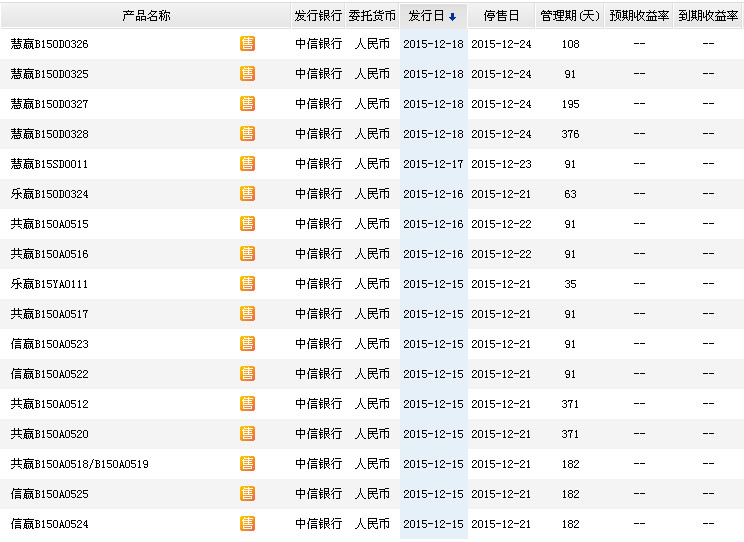
Task: Click the 售 icon for 共赢B150A0520
Action: point(247,434)
